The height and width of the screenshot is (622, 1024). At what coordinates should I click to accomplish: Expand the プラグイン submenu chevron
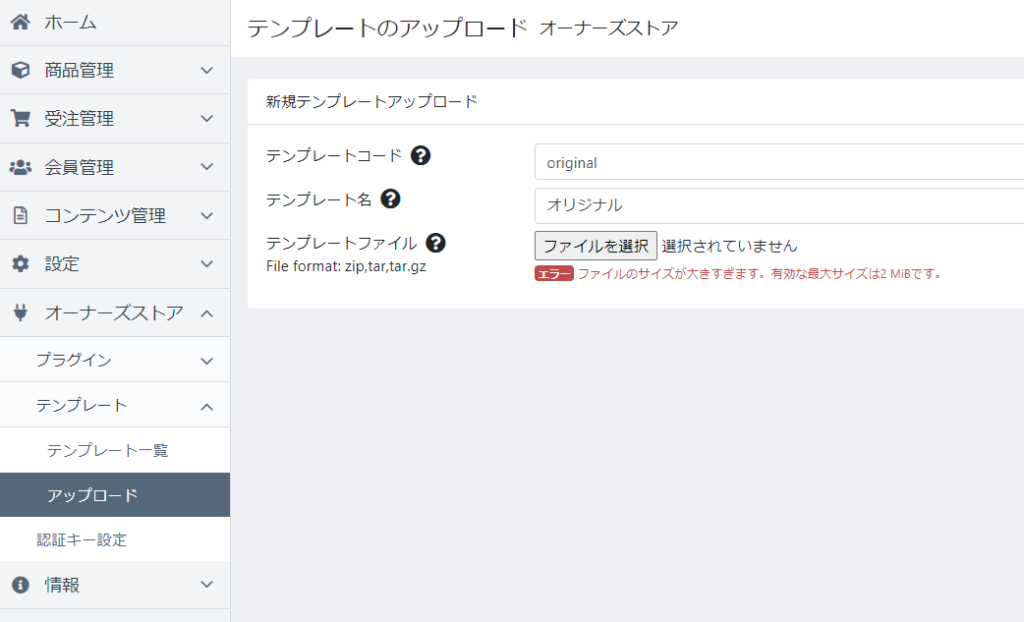click(x=207, y=361)
